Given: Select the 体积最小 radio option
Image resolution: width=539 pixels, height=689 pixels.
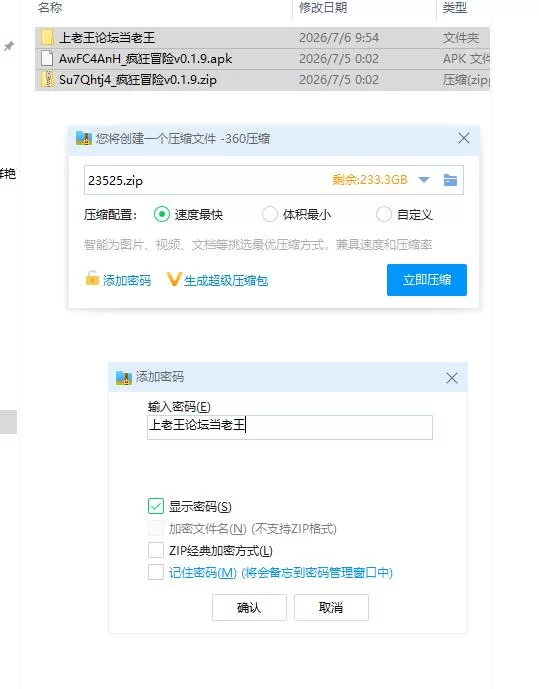Looking at the screenshot, I should pos(269,214).
